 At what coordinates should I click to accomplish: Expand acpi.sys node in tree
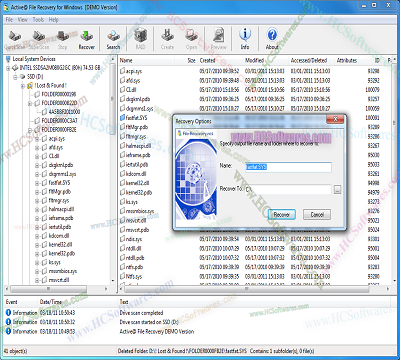37,139
